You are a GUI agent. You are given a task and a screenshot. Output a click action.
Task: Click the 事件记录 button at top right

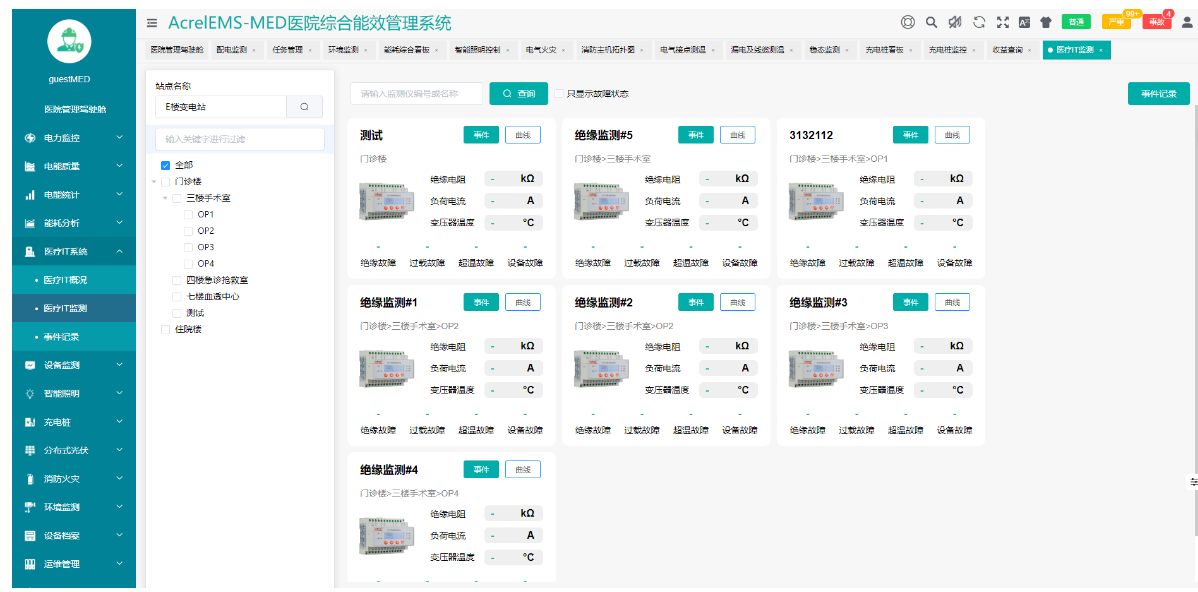pos(1158,94)
